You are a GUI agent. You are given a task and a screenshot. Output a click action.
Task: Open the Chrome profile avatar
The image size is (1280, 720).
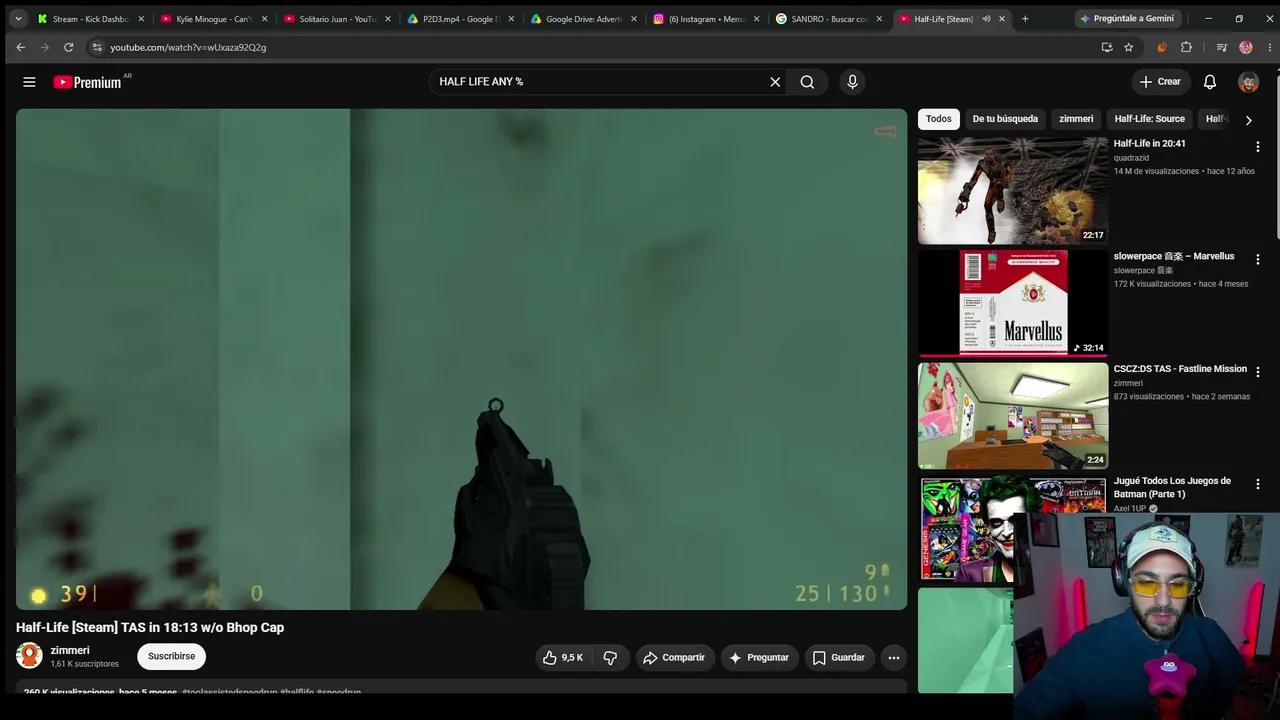click(1246, 47)
